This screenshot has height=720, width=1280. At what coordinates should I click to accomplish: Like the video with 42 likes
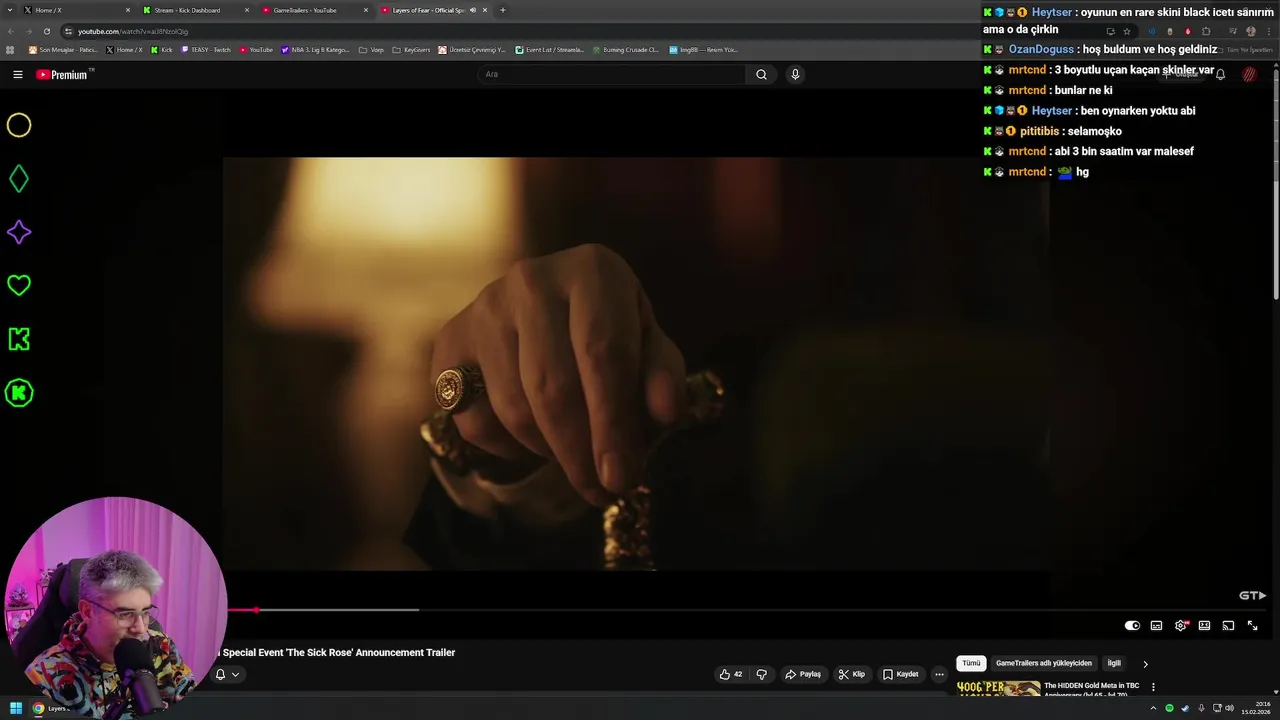click(731, 674)
